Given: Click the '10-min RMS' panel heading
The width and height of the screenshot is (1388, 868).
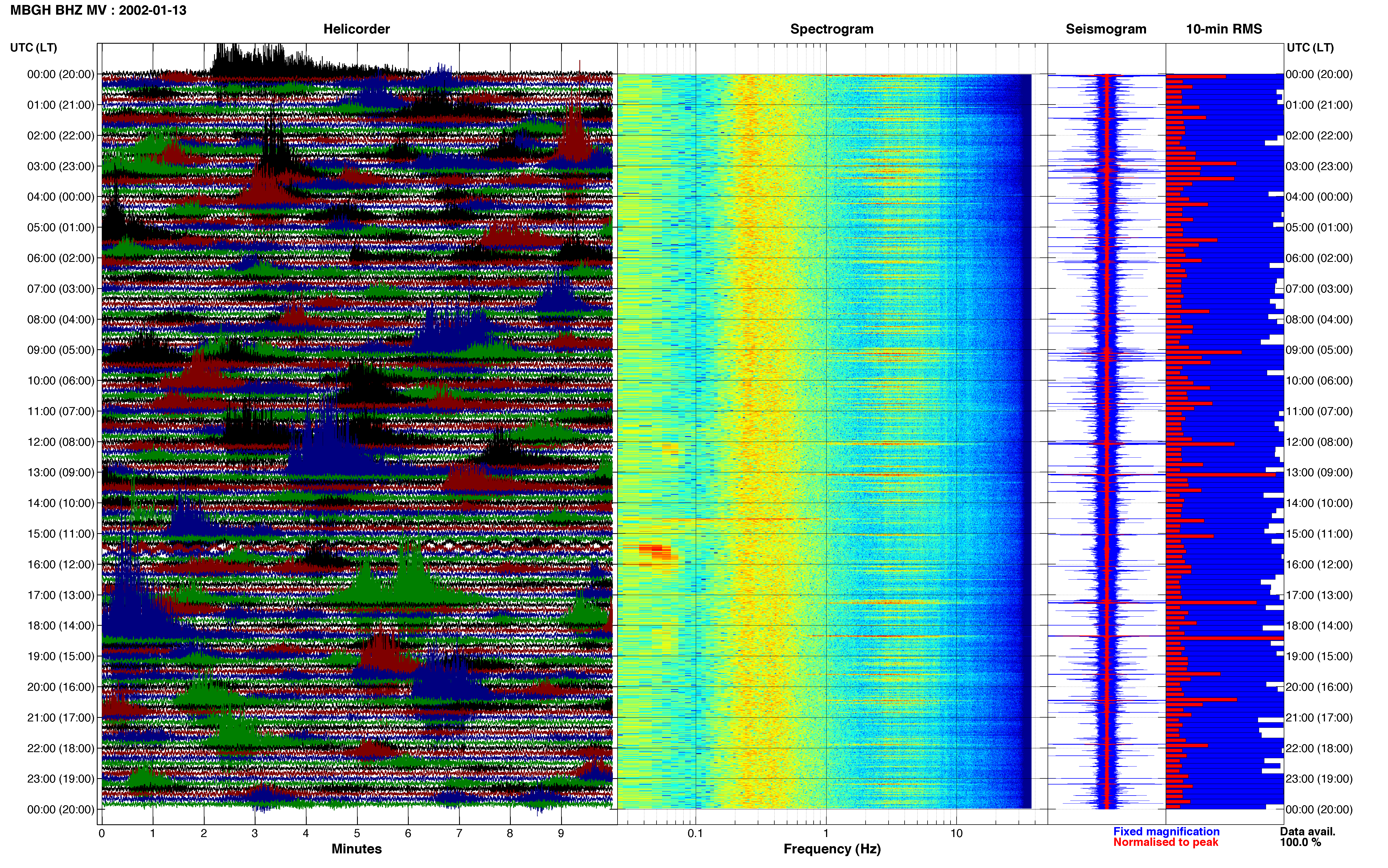Looking at the screenshot, I should pyautogui.click(x=1224, y=29).
